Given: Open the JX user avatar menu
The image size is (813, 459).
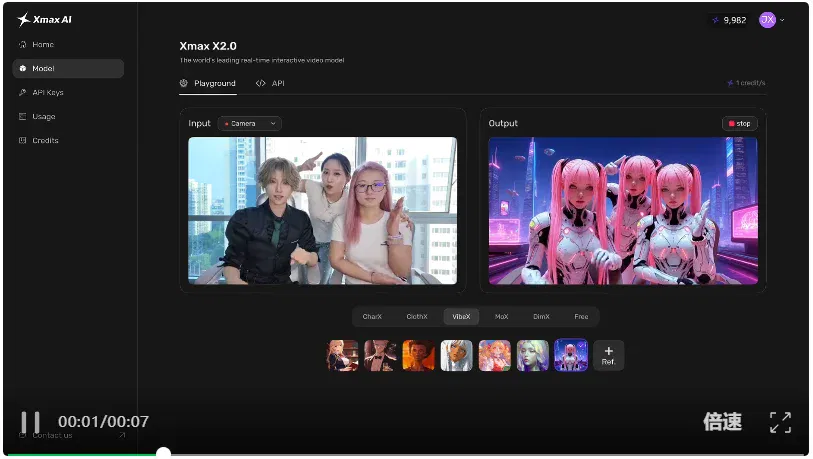Looking at the screenshot, I should (767, 20).
